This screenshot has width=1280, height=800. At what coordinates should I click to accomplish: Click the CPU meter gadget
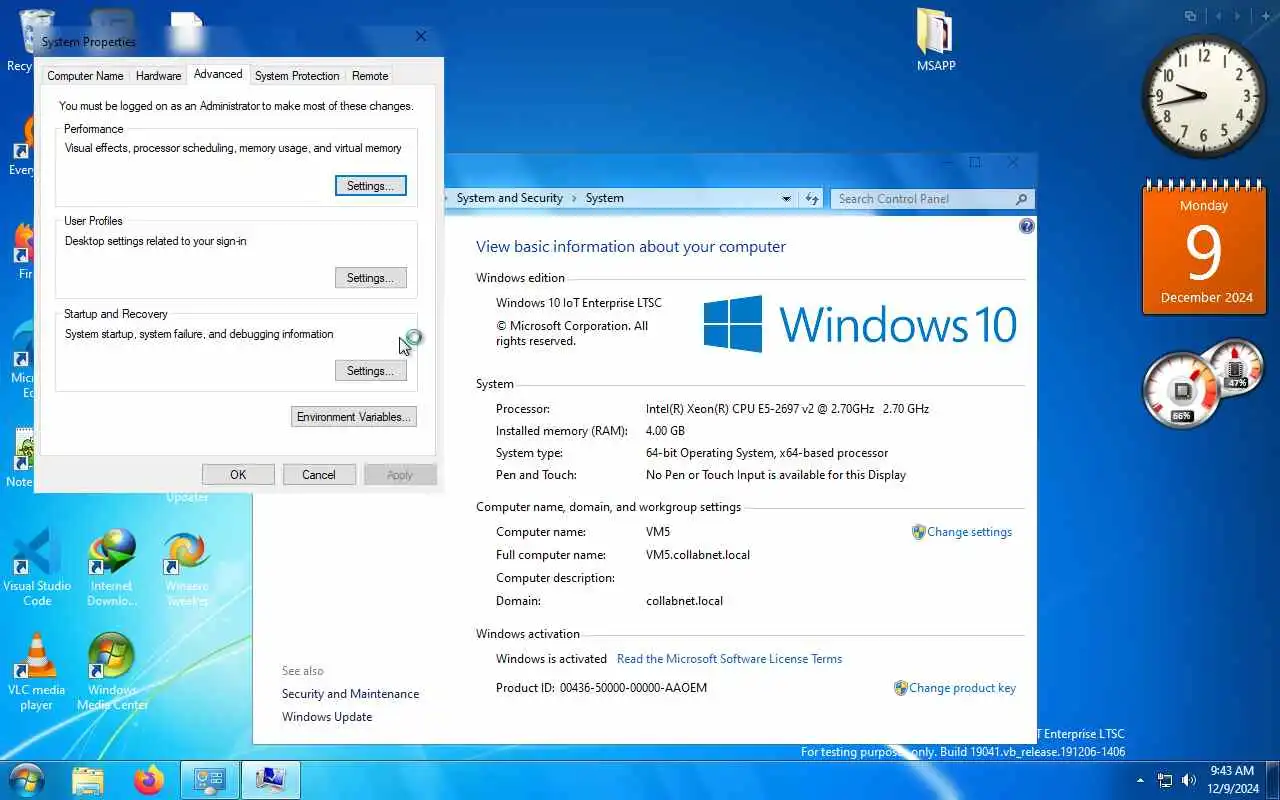tap(1181, 390)
